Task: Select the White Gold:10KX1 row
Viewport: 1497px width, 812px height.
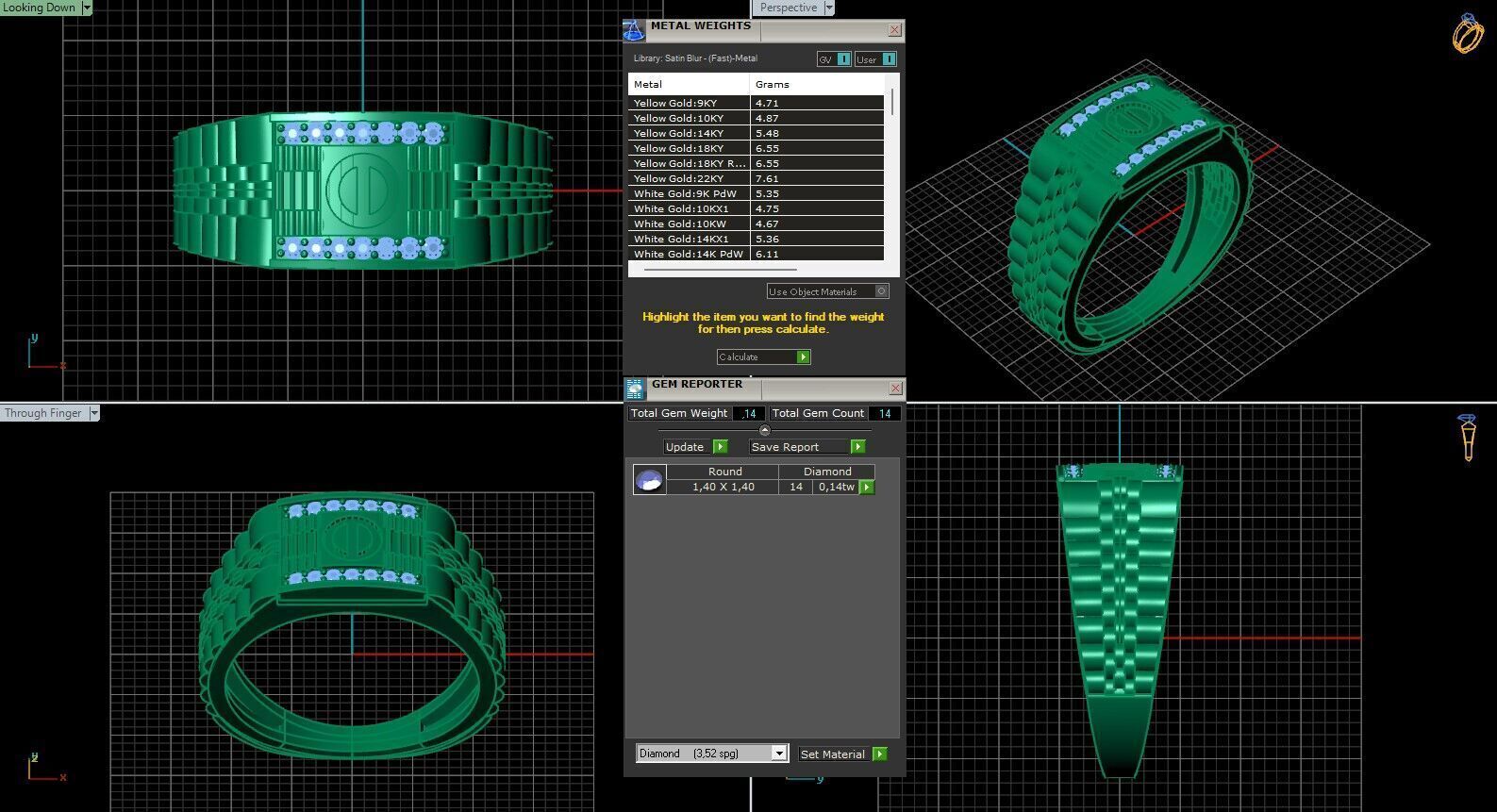Action: click(756, 208)
